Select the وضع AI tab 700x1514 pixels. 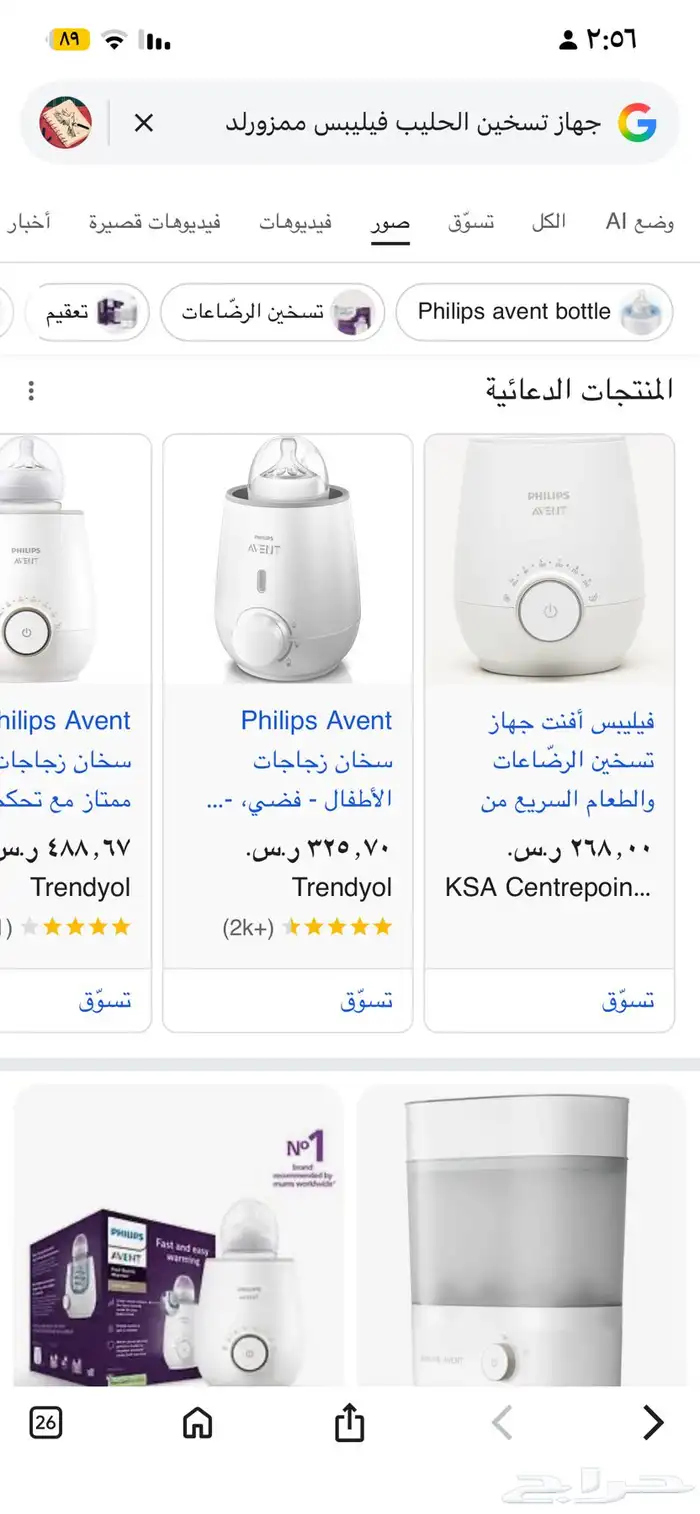(640, 222)
